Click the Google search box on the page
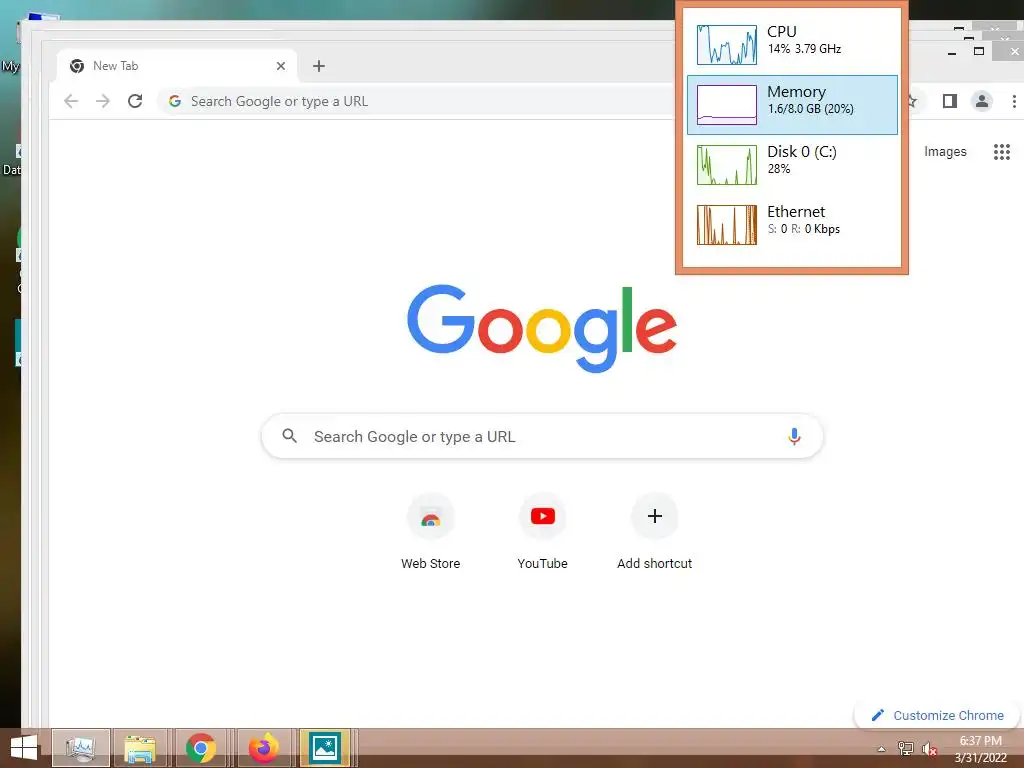The height and width of the screenshot is (768, 1024). pos(542,436)
